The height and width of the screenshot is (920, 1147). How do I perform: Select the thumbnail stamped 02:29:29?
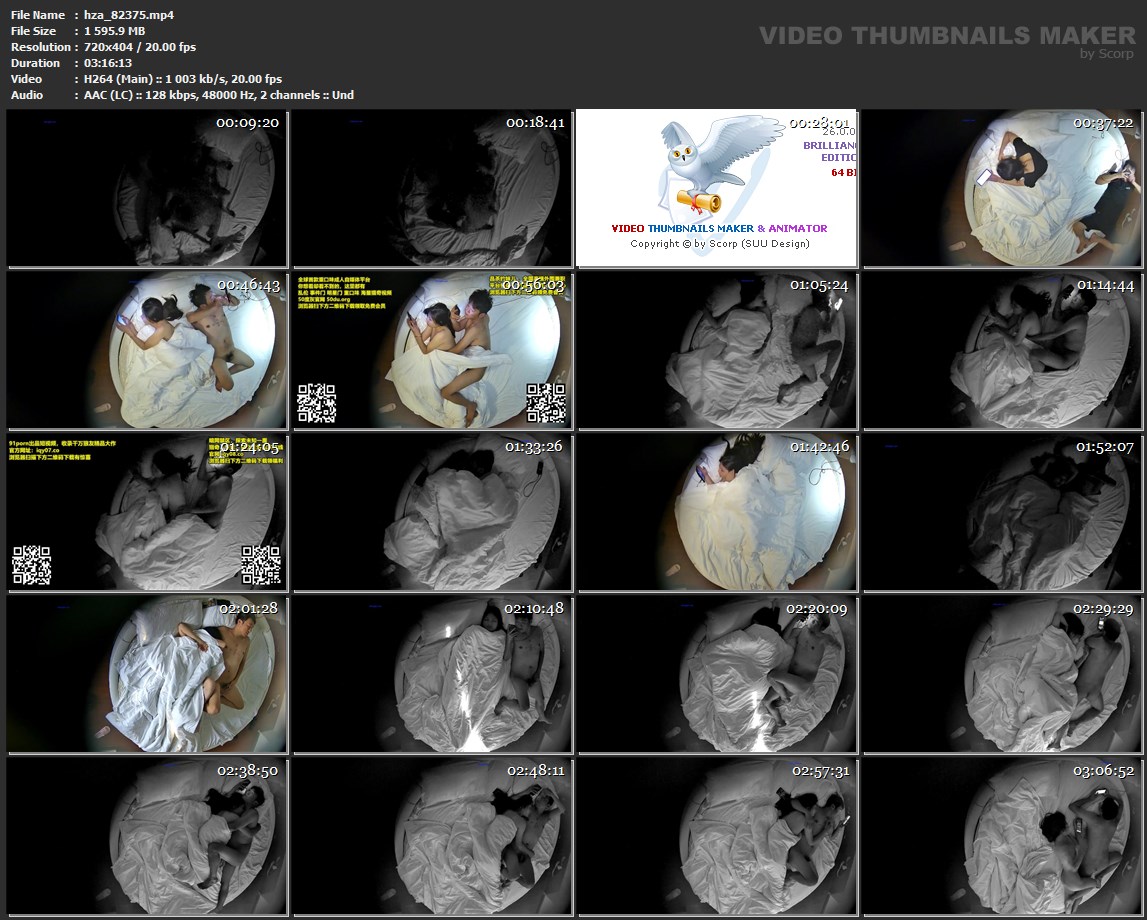1002,674
